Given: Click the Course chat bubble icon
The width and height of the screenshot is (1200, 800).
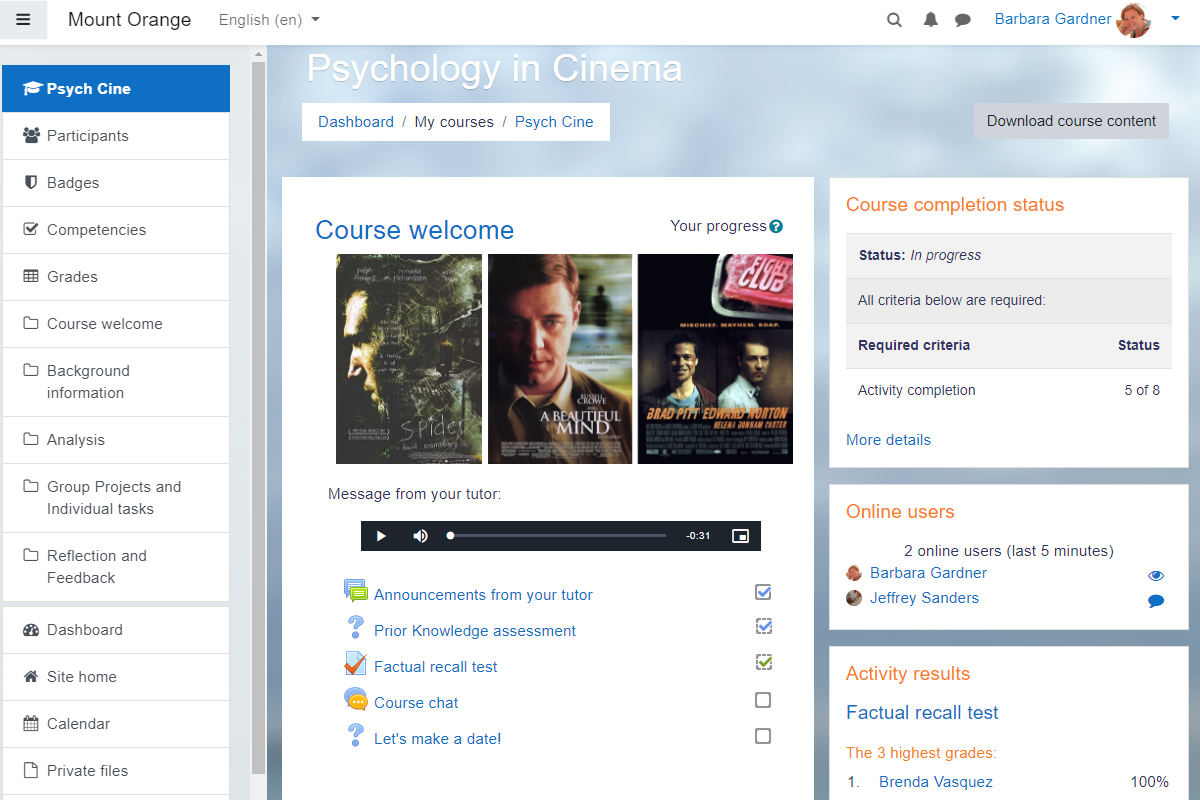Looking at the screenshot, I should [355, 699].
